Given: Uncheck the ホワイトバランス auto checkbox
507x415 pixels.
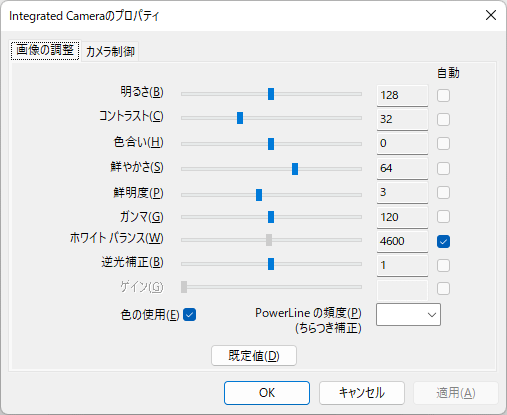Looking at the screenshot, I should click(x=443, y=242).
